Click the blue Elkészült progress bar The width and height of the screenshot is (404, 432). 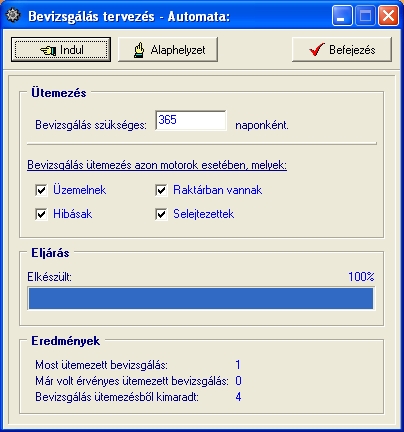pos(201,299)
